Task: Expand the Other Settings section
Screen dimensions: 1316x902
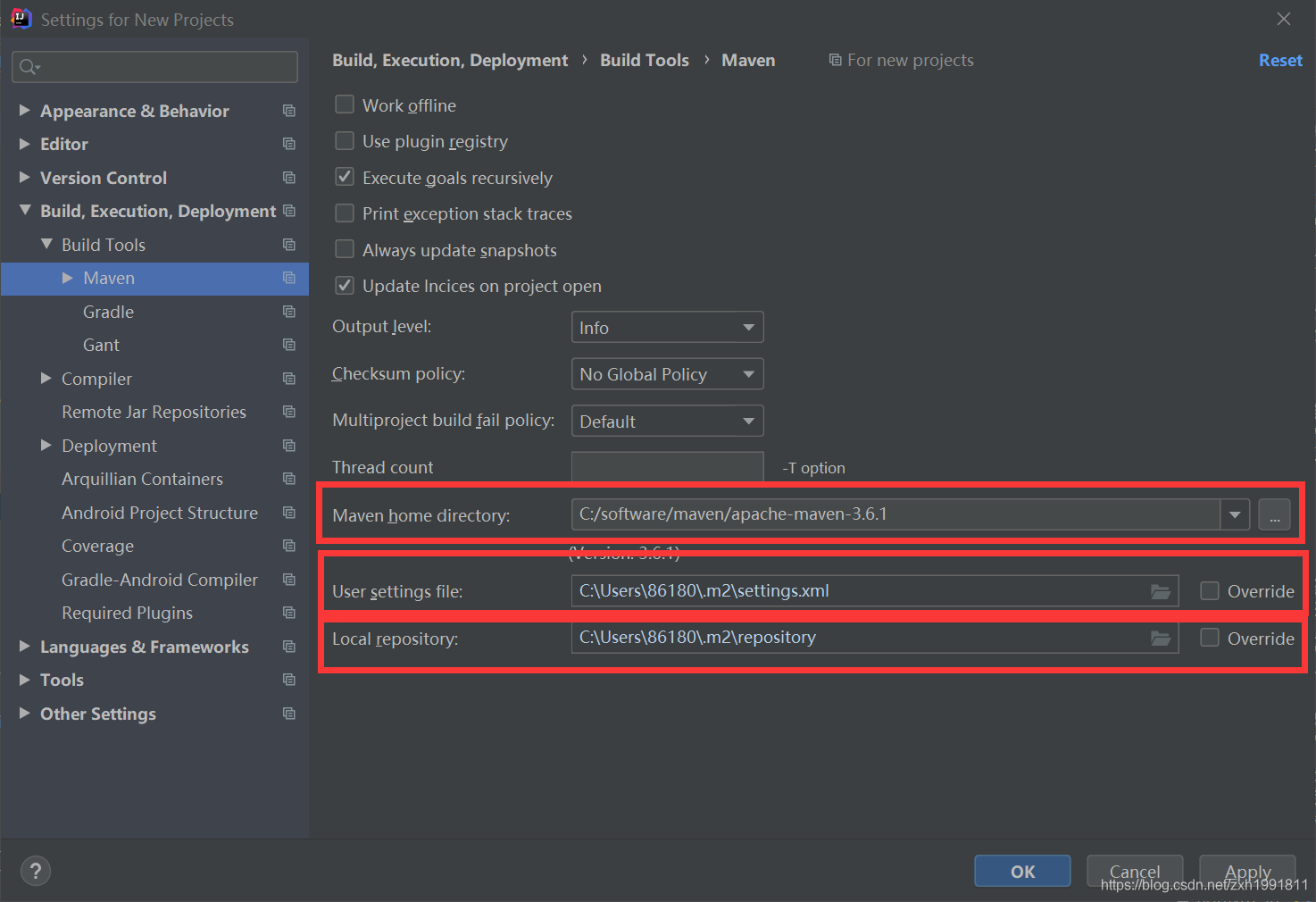Action: (x=25, y=713)
